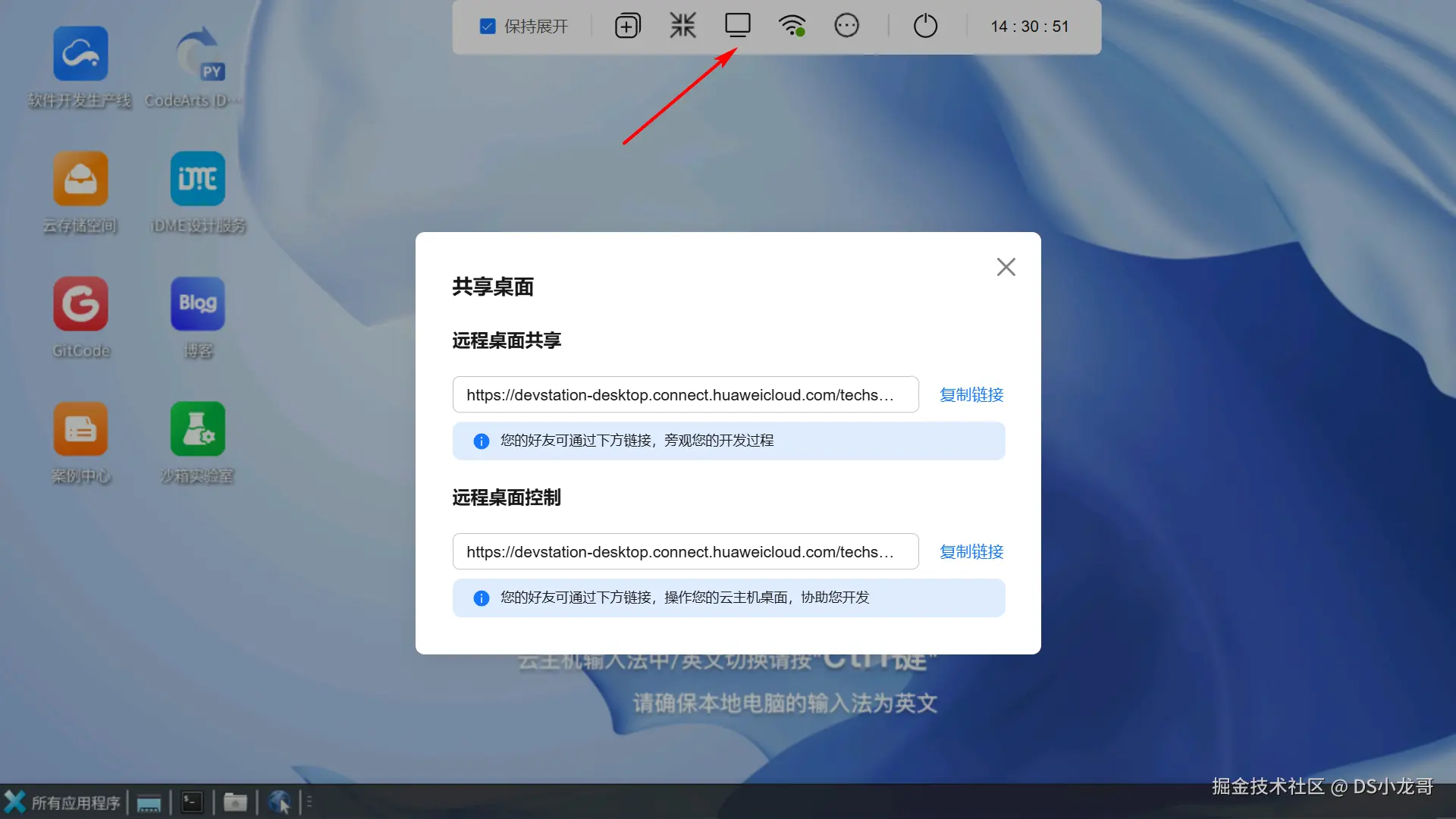
Task: Click the 远程桌面控制 URL field
Action: coord(685,552)
